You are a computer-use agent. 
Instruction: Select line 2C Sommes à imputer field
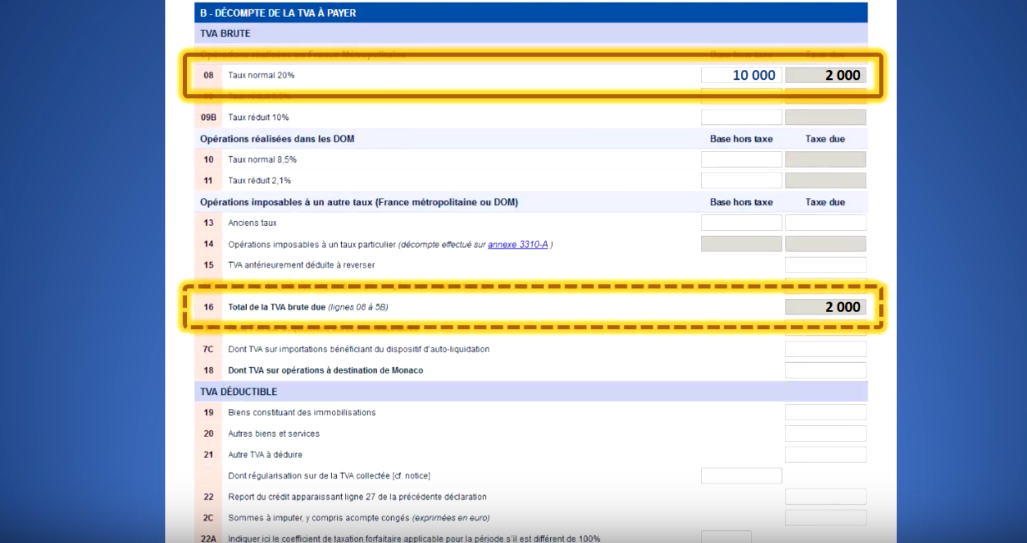(x=825, y=518)
